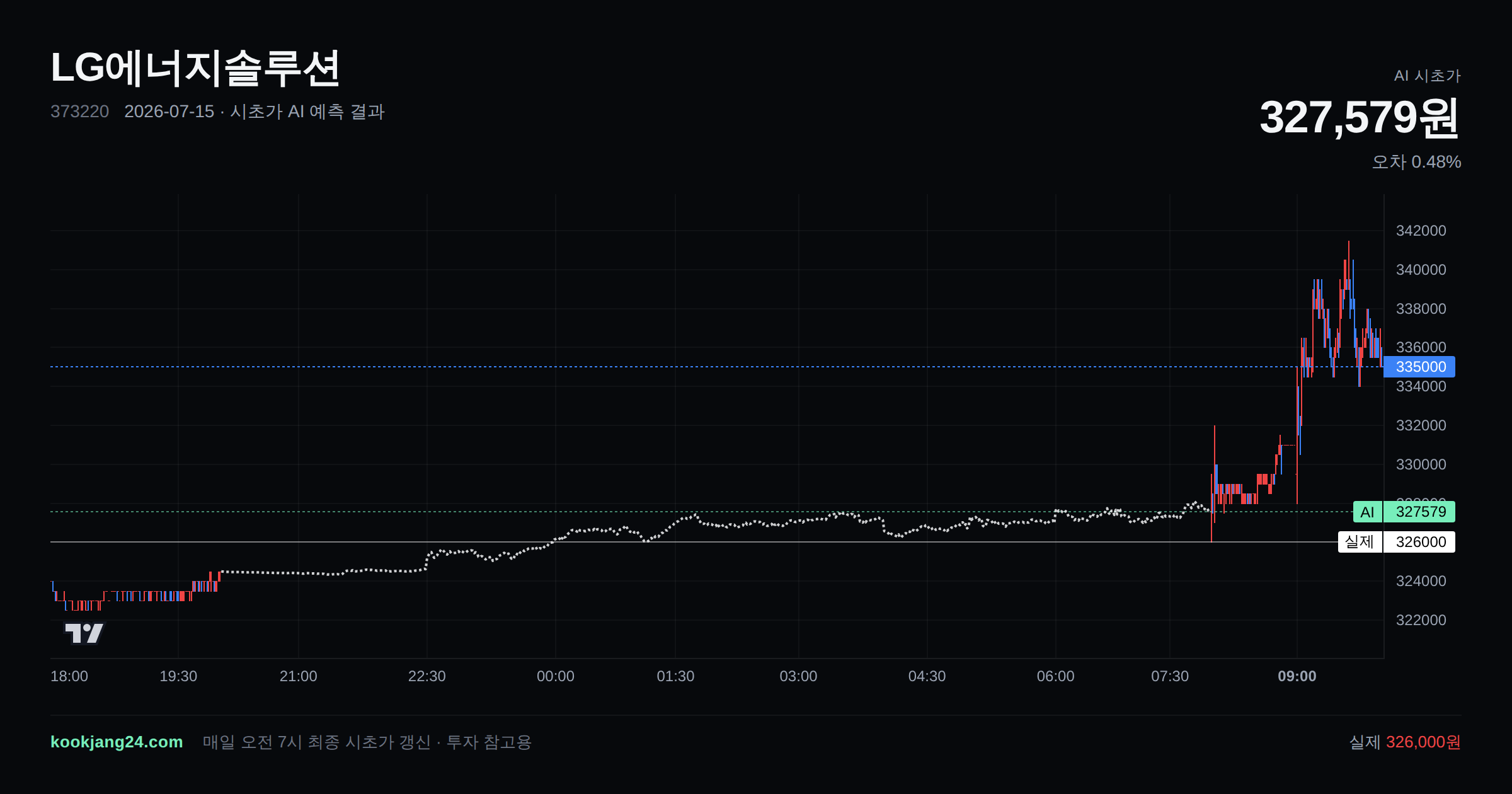Click the 오차 0.48% error text
Image resolution: width=1512 pixels, height=794 pixels.
(1416, 162)
